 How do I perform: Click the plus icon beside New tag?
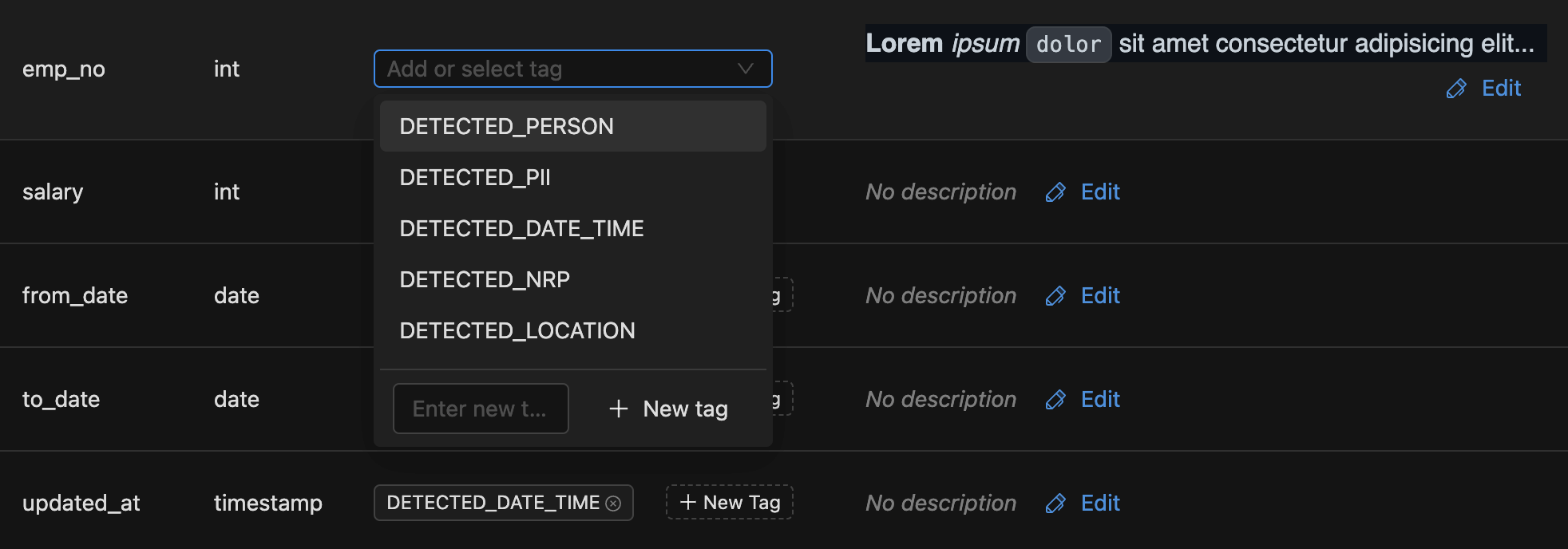(x=618, y=409)
